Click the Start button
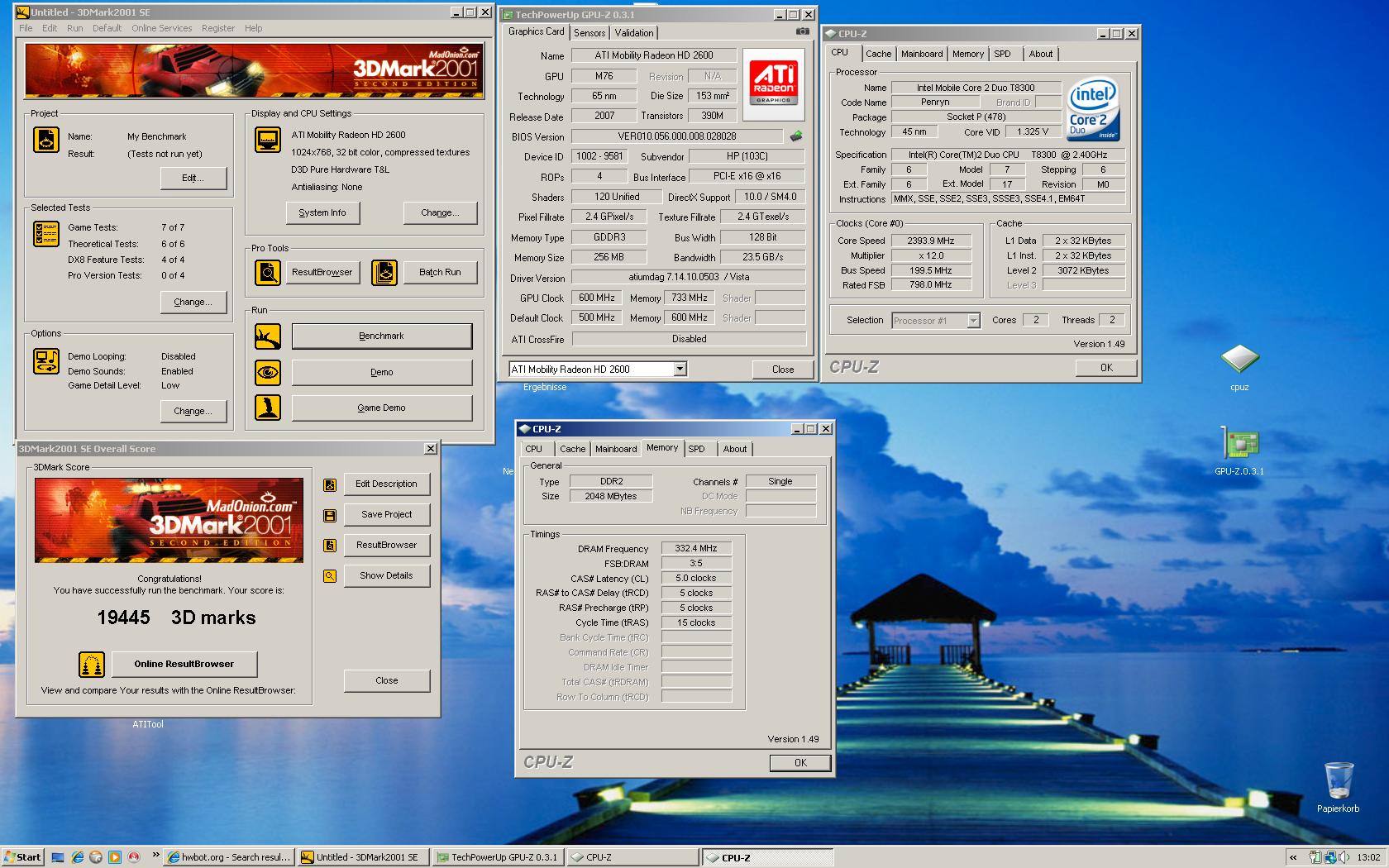This screenshot has width=1389, height=868. click(22, 857)
